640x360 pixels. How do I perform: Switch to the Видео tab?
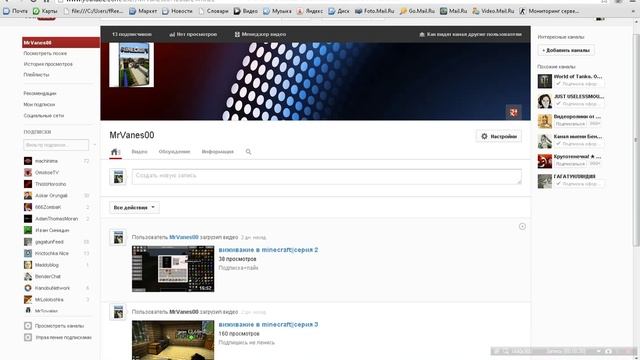pos(139,151)
